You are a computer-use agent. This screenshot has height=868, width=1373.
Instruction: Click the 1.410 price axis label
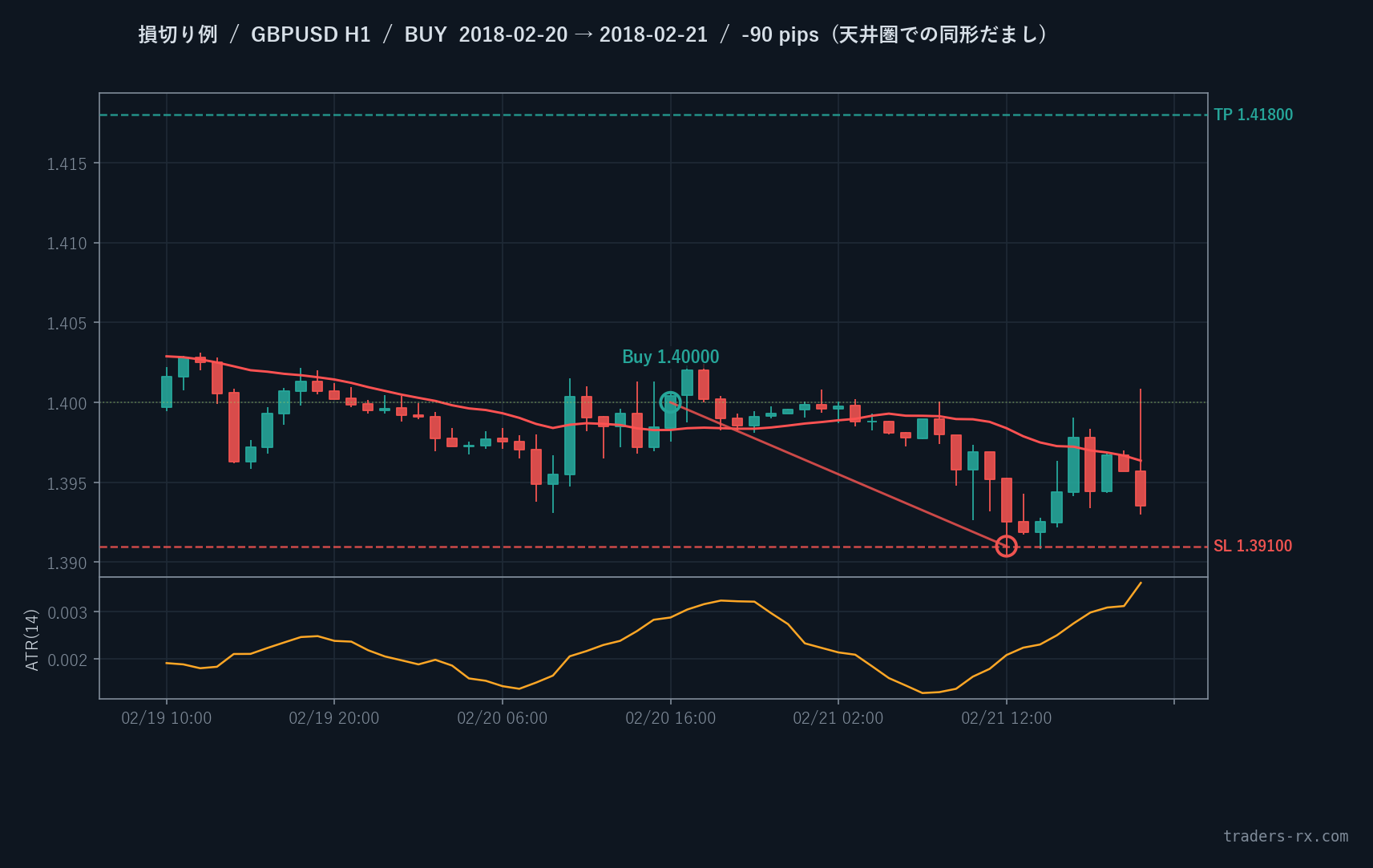[x=67, y=244]
